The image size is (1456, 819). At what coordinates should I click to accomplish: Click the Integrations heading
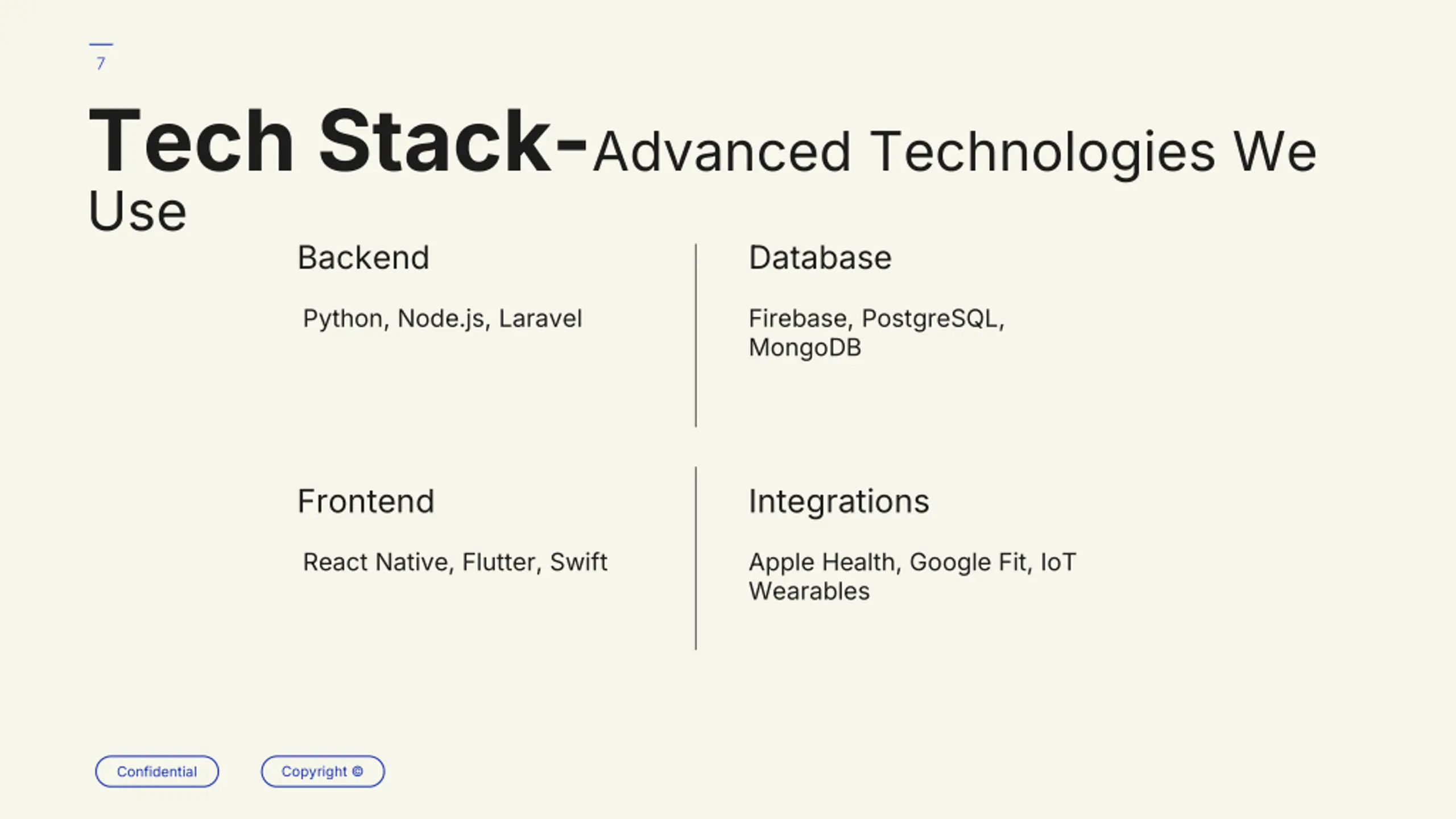point(838,501)
